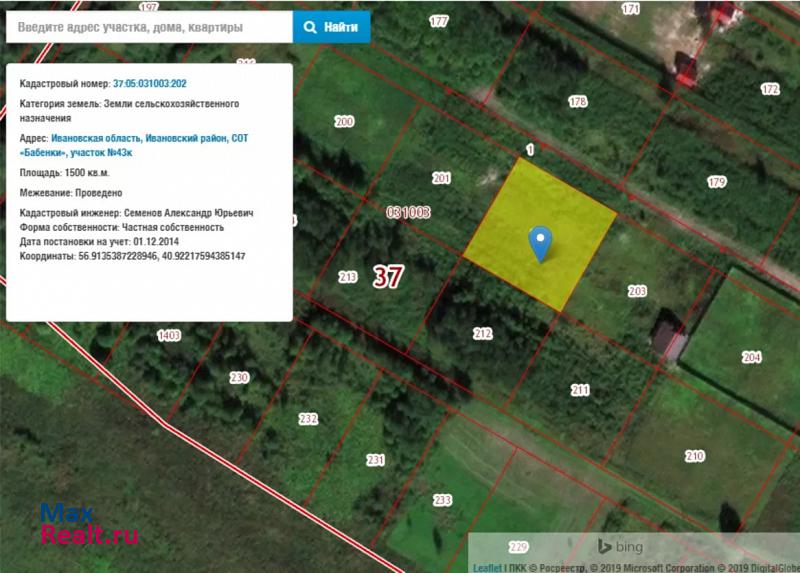Select parcel labeled 212 on map

[x=483, y=333]
